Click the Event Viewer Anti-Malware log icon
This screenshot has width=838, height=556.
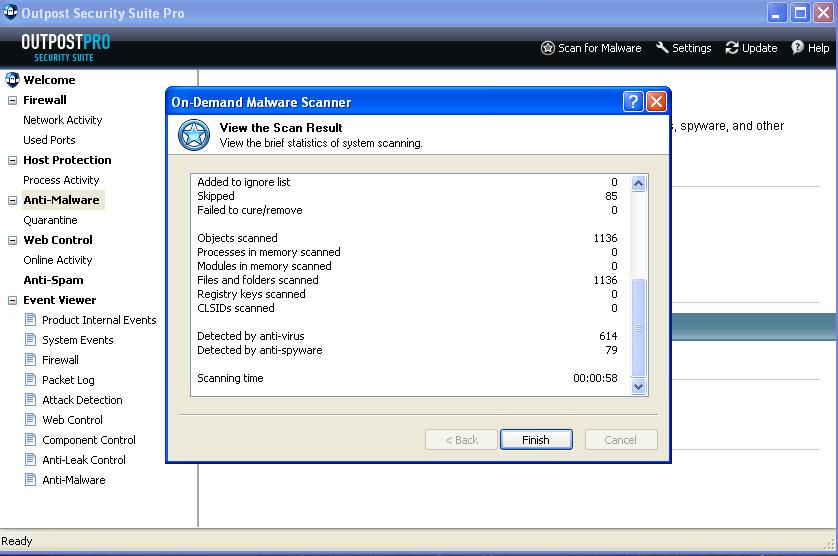point(31,480)
